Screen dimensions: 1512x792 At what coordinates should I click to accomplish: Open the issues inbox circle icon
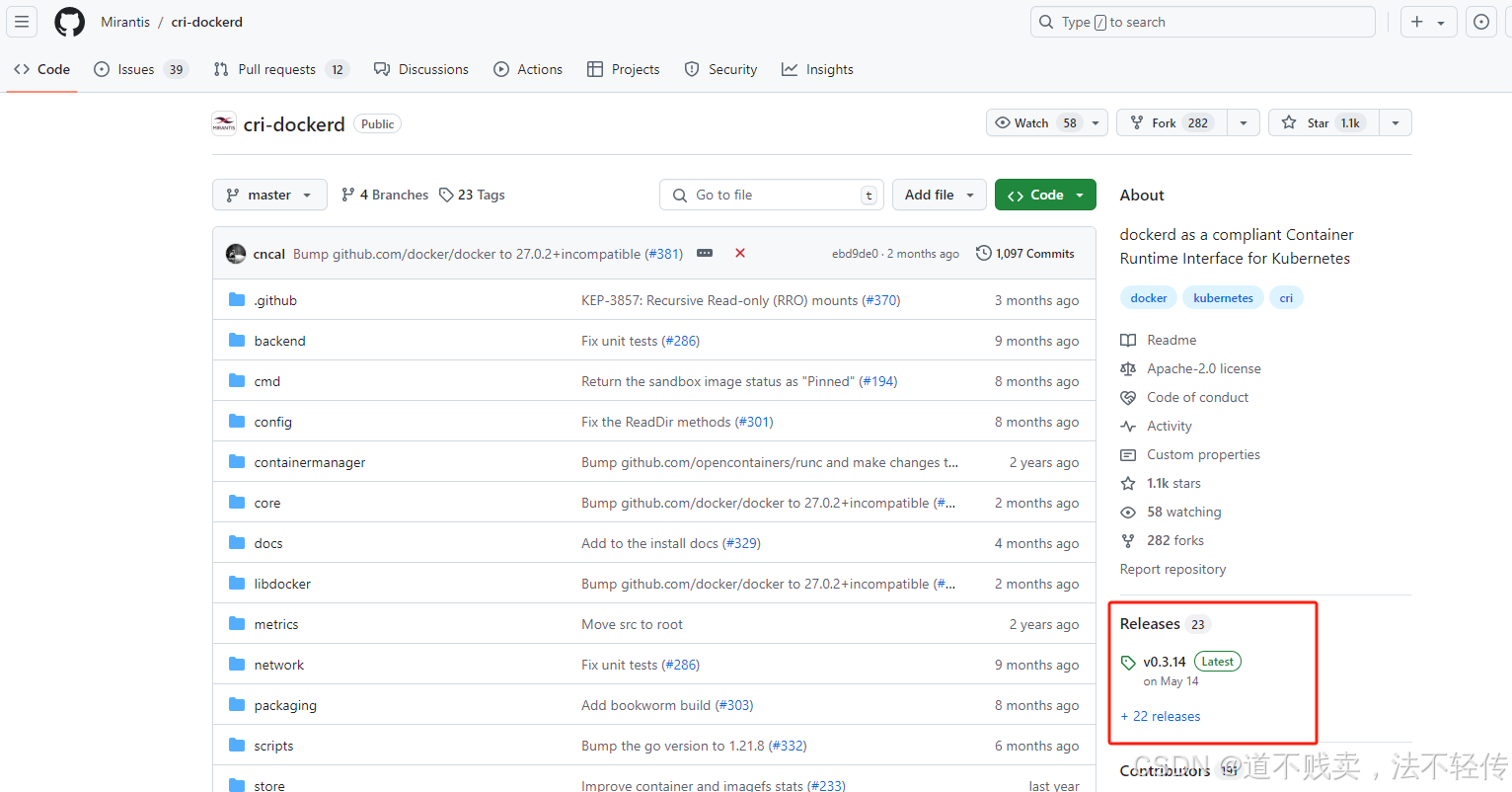[1481, 22]
